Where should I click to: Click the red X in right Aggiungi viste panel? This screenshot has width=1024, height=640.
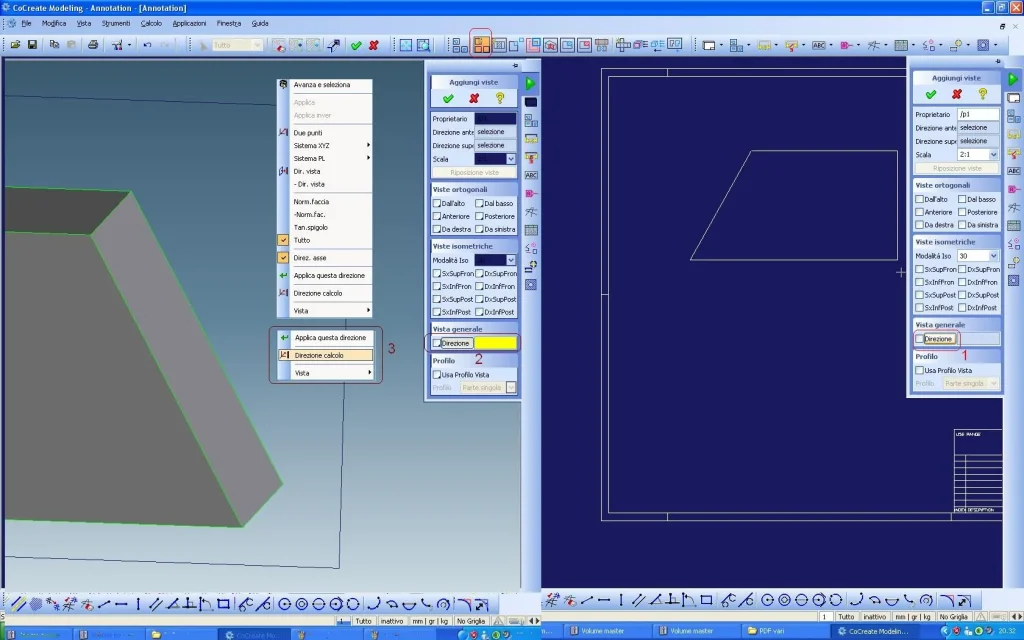coord(957,94)
